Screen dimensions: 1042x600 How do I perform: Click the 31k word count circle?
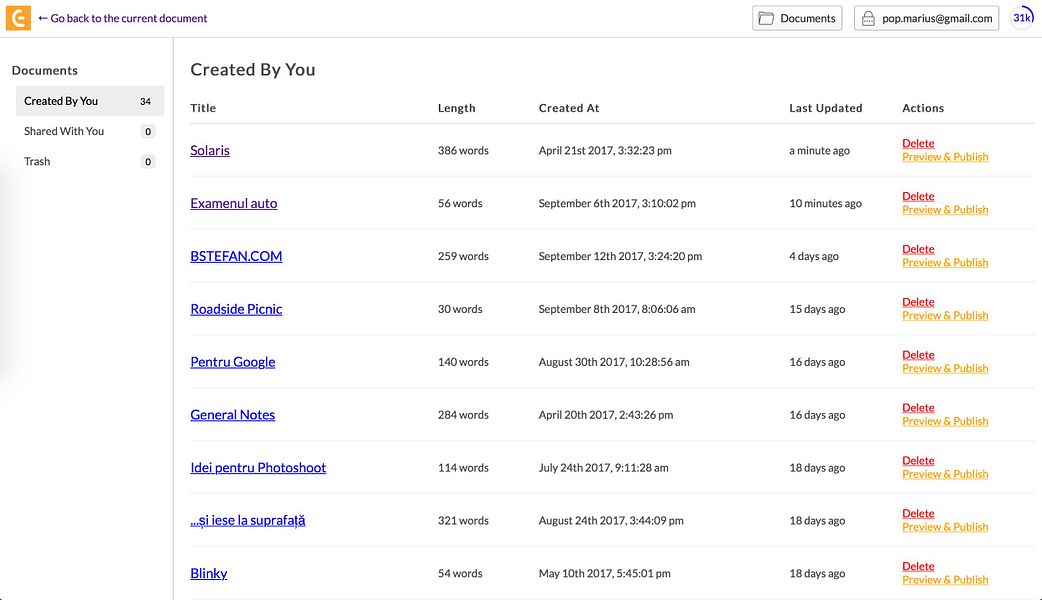[x=1022, y=18]
